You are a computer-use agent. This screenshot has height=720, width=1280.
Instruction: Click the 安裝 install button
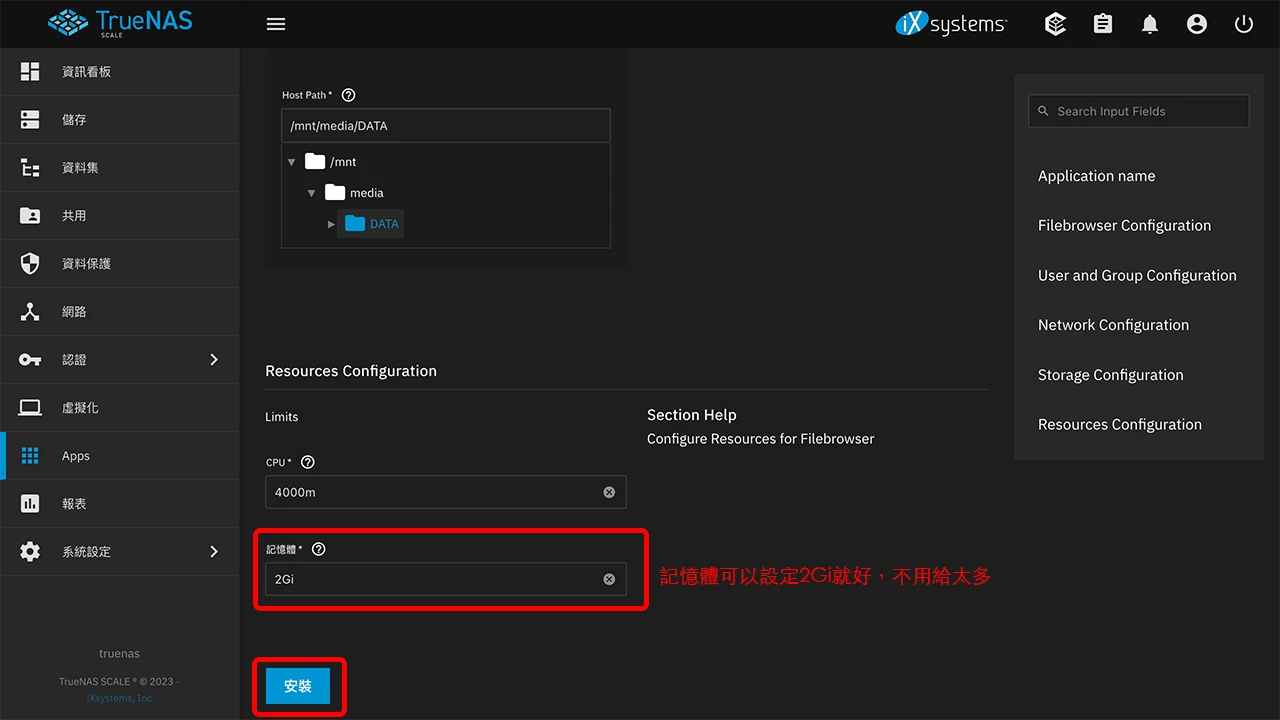[x=298, y=687]
